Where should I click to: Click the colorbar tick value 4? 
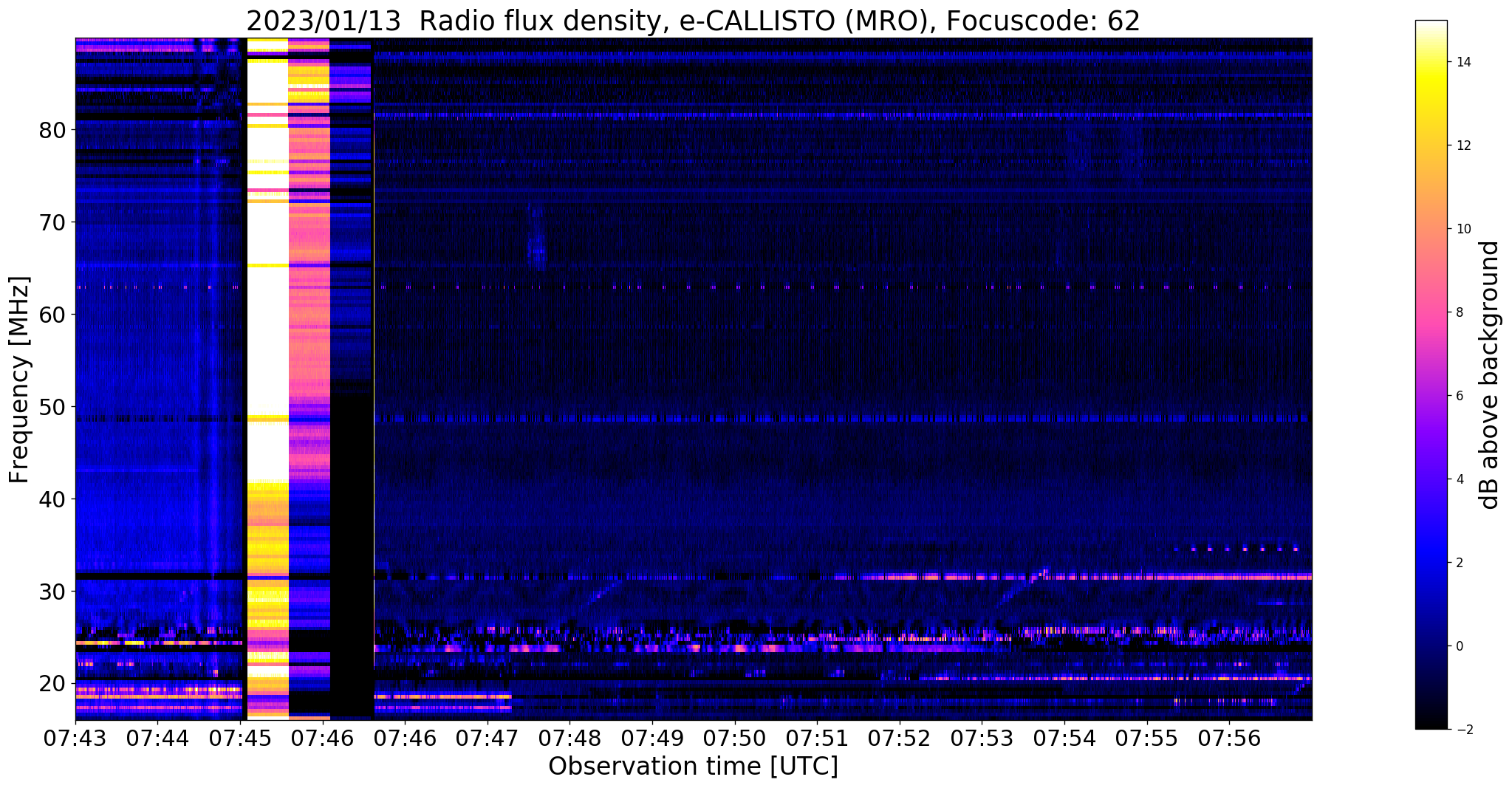pos(1459,479)
